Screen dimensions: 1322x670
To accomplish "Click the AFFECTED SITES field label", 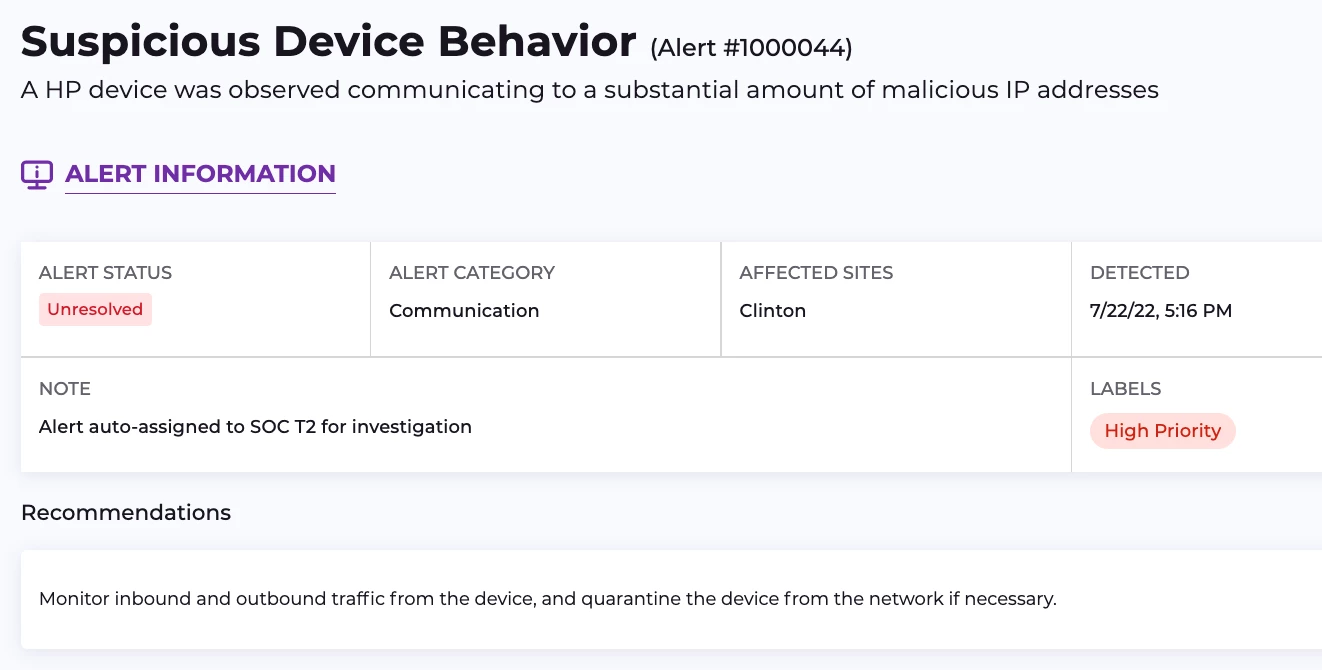I will 816,273.
